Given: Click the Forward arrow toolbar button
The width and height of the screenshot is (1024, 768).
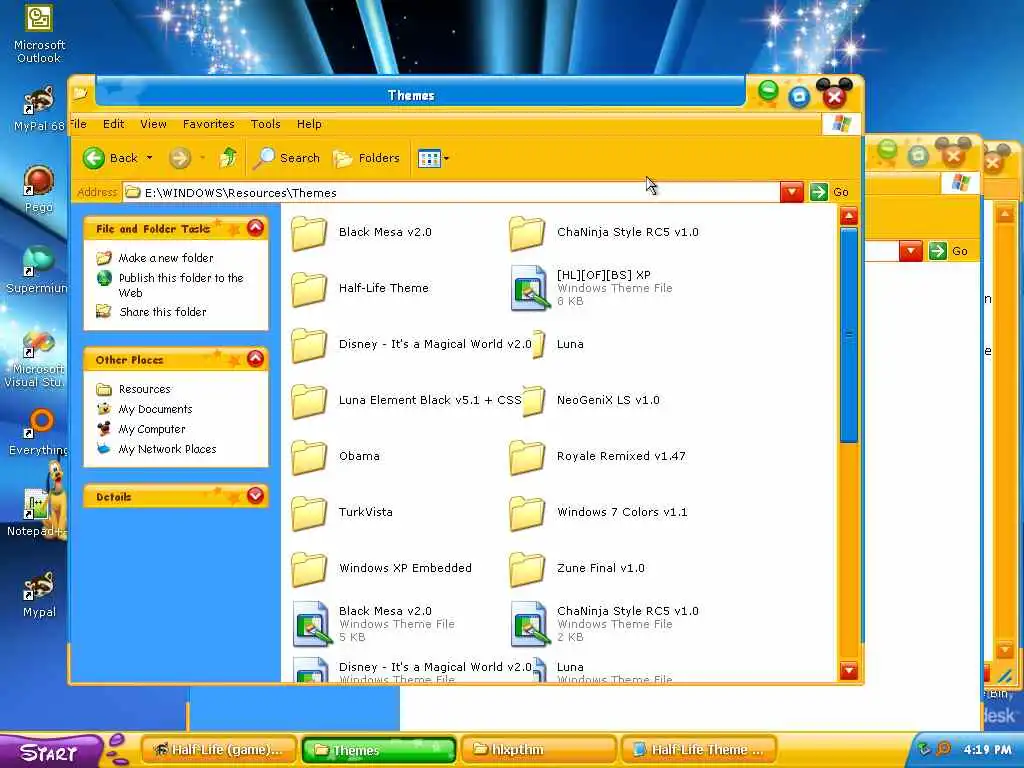Looking at the screenshot, I should tap(180, 158).
